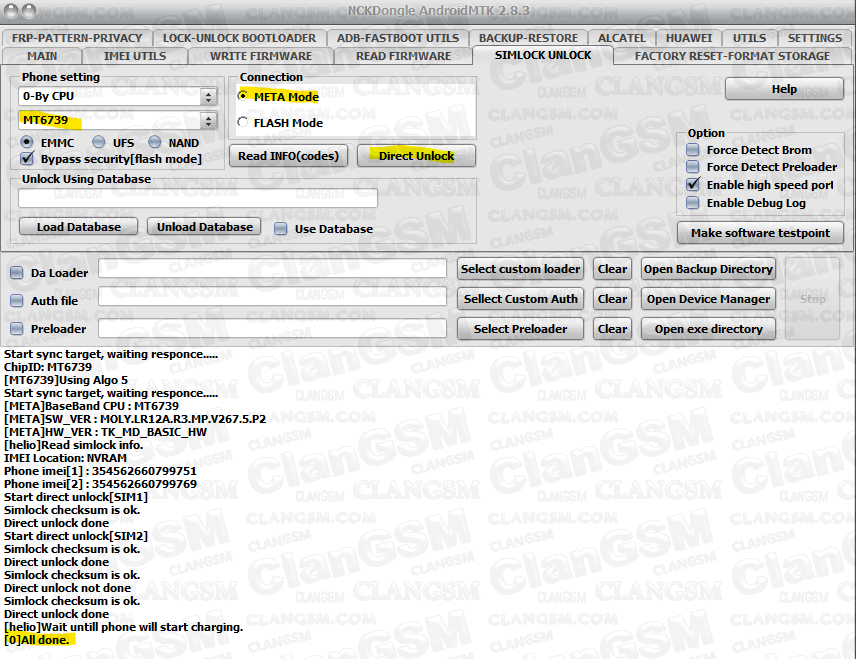Click the Preloader path field
This screenshot has height=659, width=856.
coord(272,329)
